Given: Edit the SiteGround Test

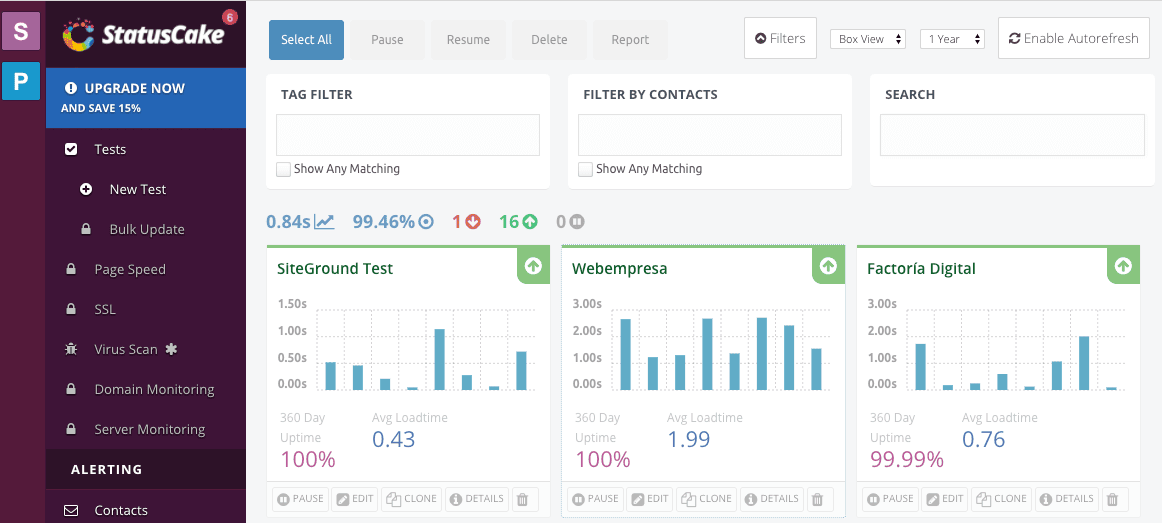Looking at the screenshot, I should pos(355,499).
